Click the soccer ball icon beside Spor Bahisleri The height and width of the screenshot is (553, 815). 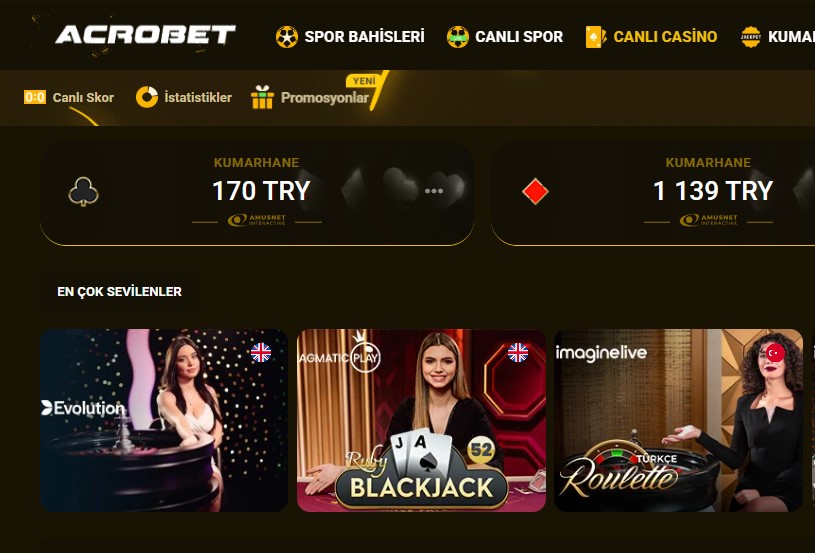pos(287,37)
